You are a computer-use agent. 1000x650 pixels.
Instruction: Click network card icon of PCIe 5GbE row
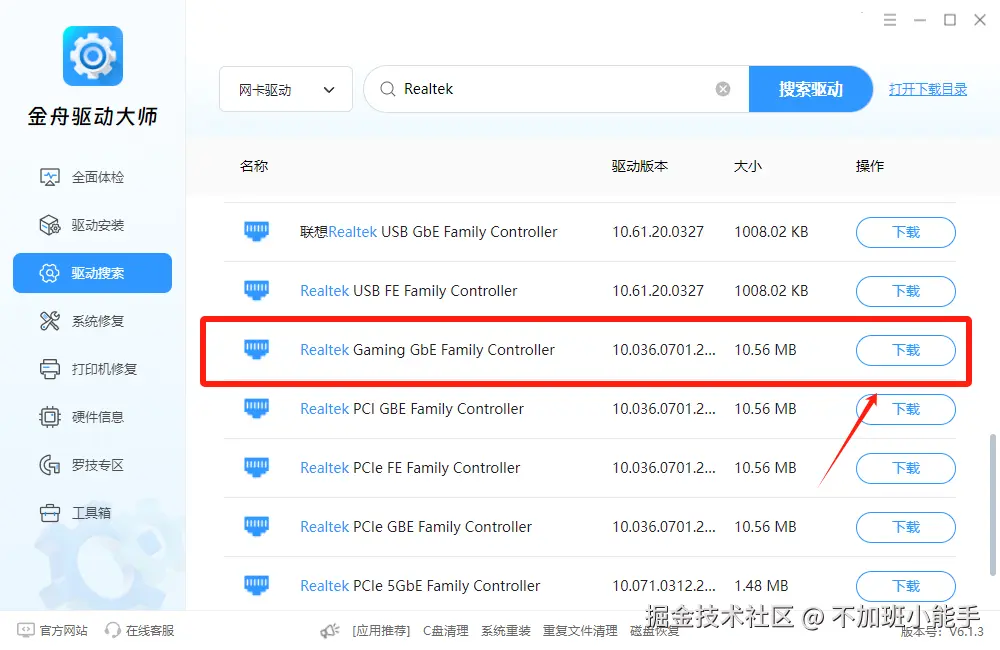[256, 585]
